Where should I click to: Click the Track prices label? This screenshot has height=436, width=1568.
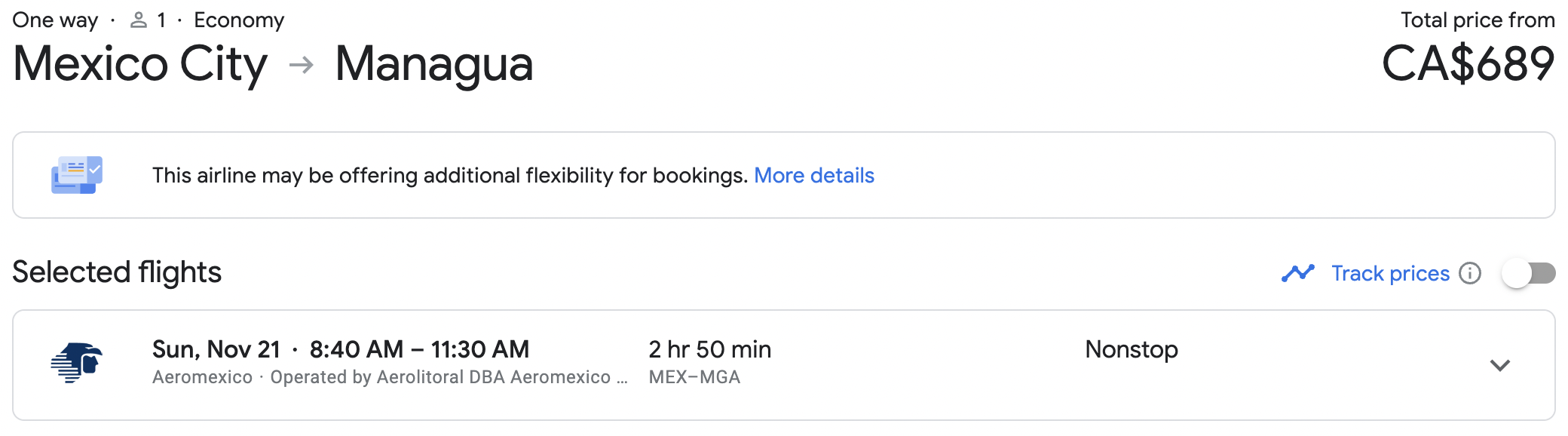pyautogui.click(x=1389, y=273)
